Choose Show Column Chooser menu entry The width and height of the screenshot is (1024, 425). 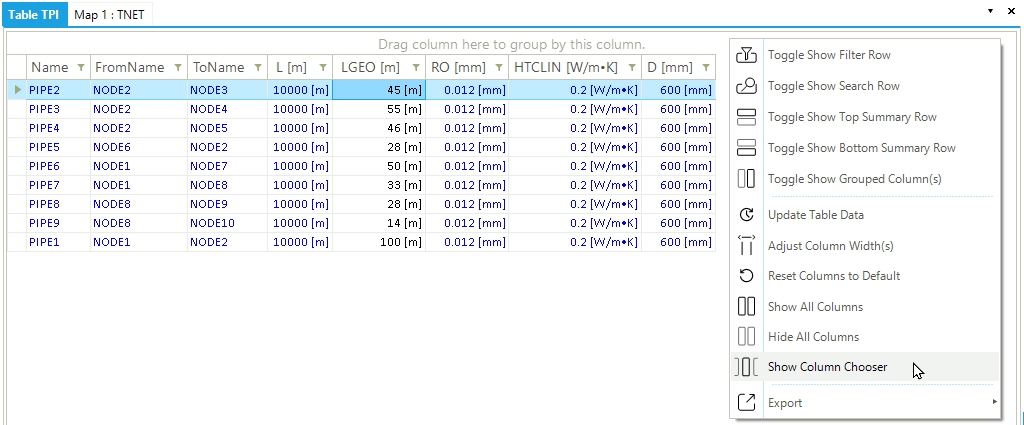[827, 367]
